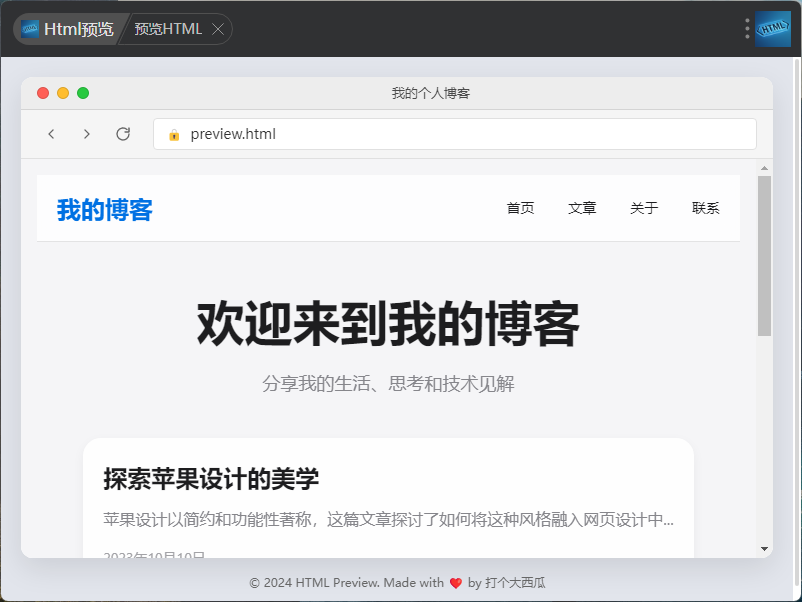
Task: Click the heart icon in the footer
Action: pyautogui.click(x=456, y=583)
